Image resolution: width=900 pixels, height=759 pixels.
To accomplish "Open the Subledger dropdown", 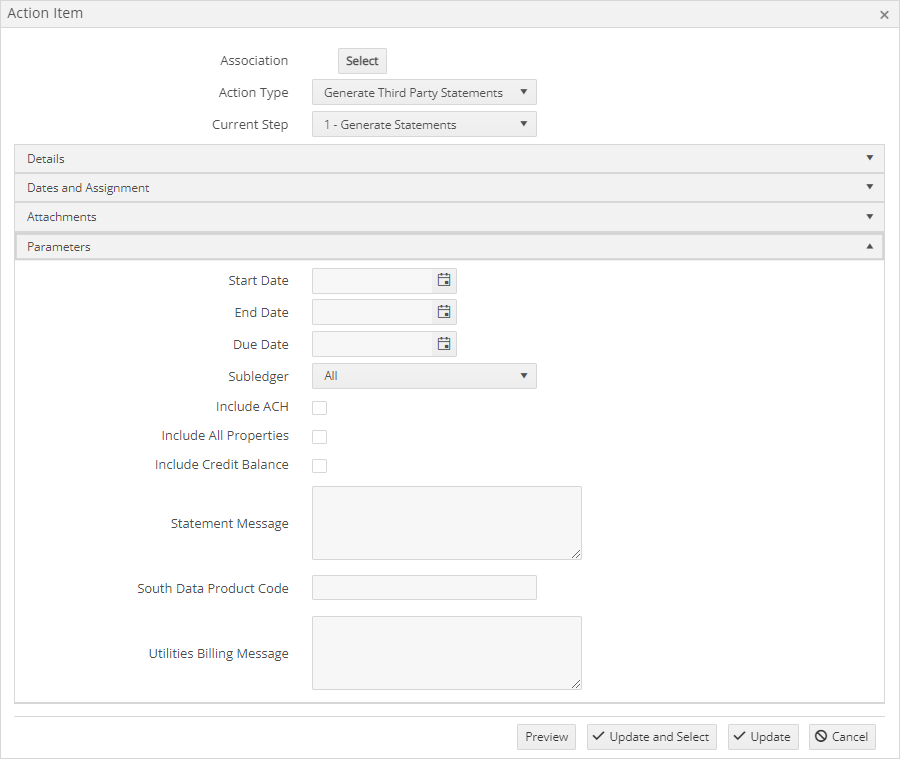I will pyautogui.click(x=424, y=376).
